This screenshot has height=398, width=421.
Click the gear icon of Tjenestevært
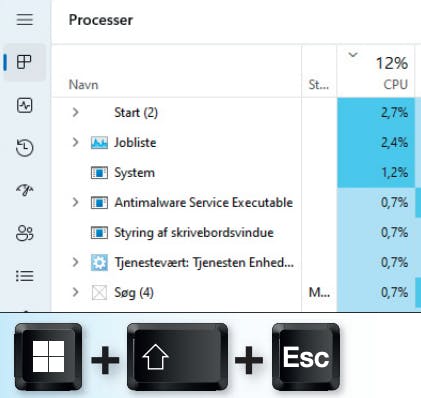99,263
